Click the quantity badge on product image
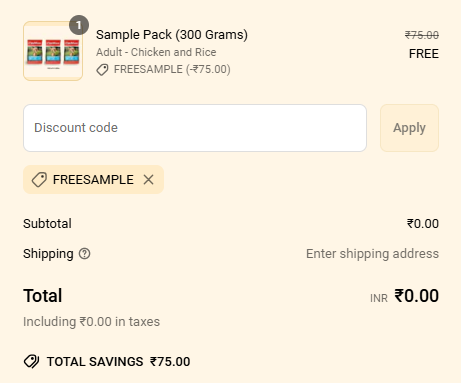This screenshot has width=461, height=383. [x=79, y=25]
